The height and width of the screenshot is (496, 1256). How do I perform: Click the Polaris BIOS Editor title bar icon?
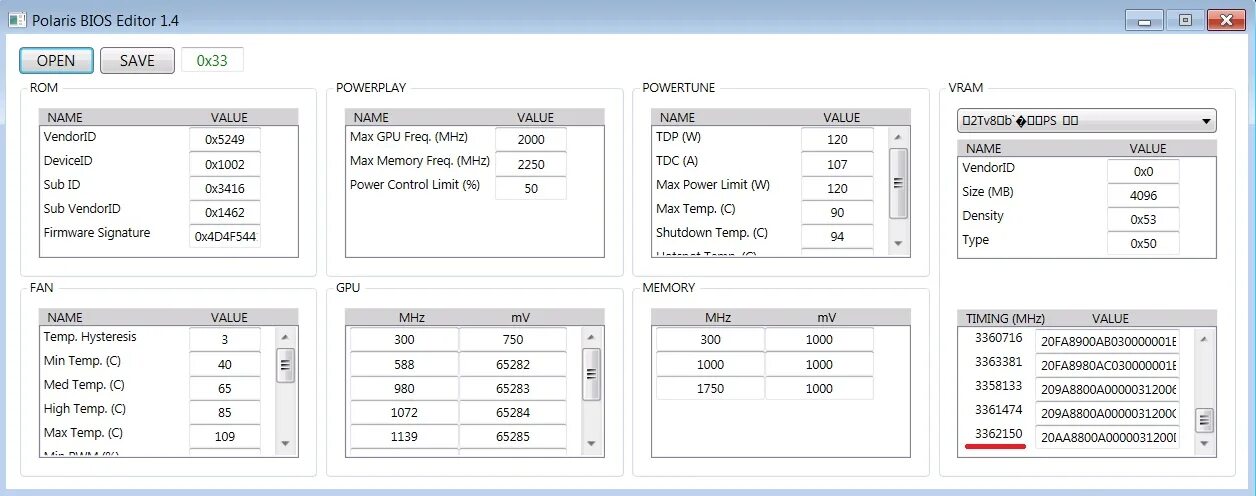click(17, 19)
